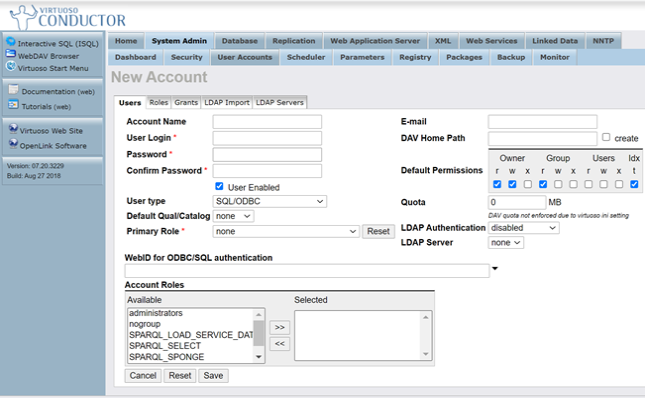The image size is (645, 398).
Task: Open the Primary Role dropdown
Action: pos(286,231)
